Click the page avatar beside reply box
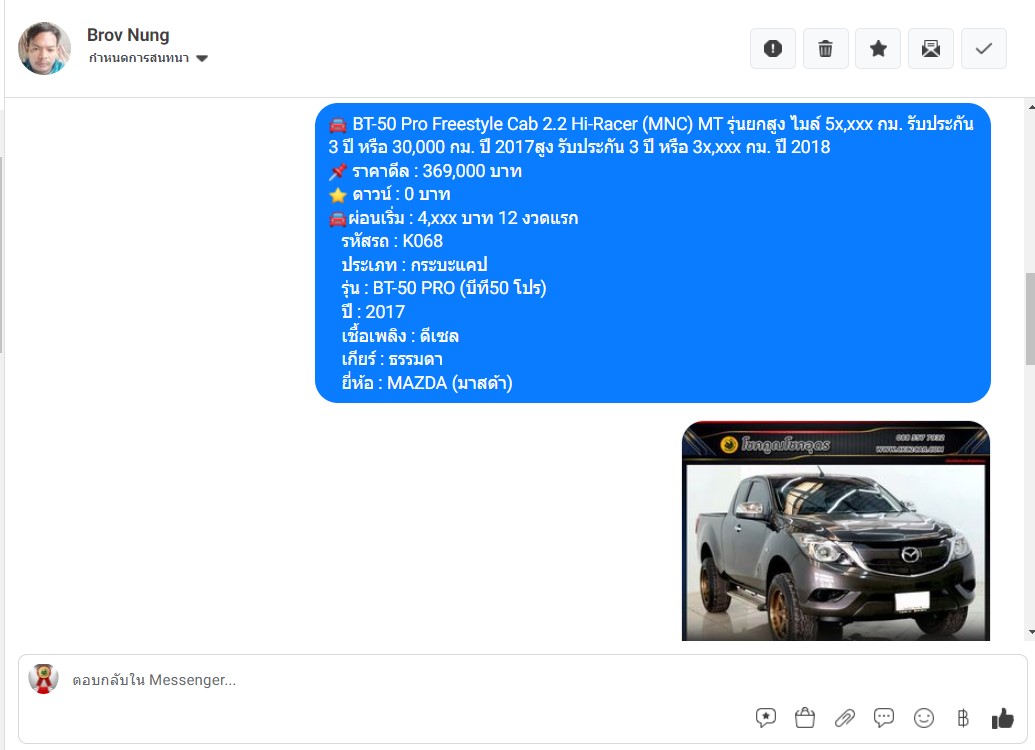 pyautogui.click(x=44, y=679)
